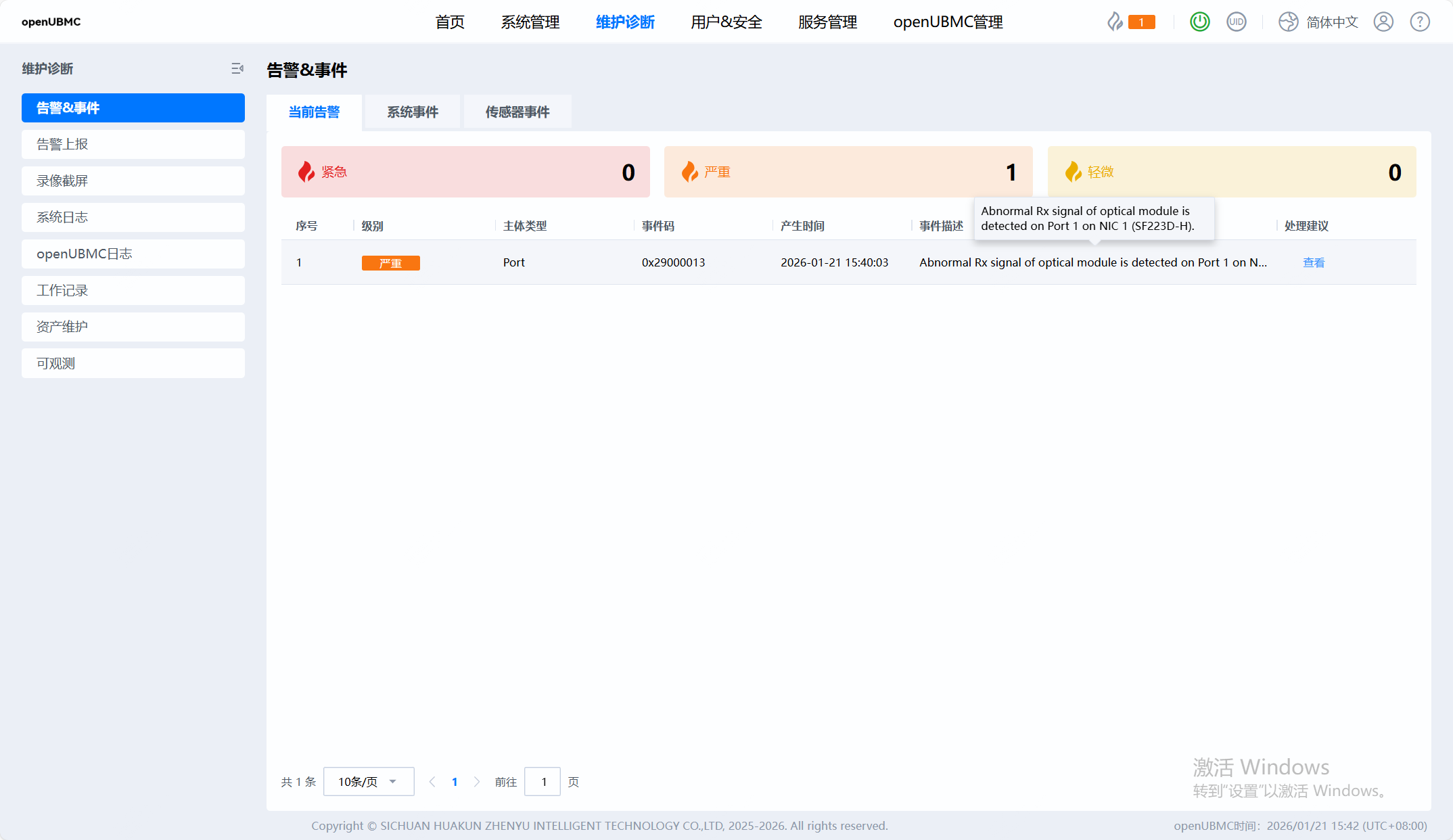
Task: Click the go-to page number field
Action: (x=543, y=782)
